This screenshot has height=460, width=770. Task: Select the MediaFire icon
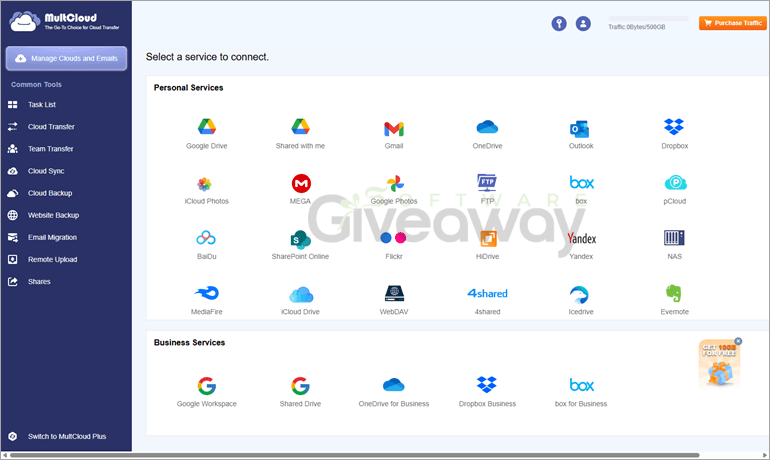[x=207, y=293]
